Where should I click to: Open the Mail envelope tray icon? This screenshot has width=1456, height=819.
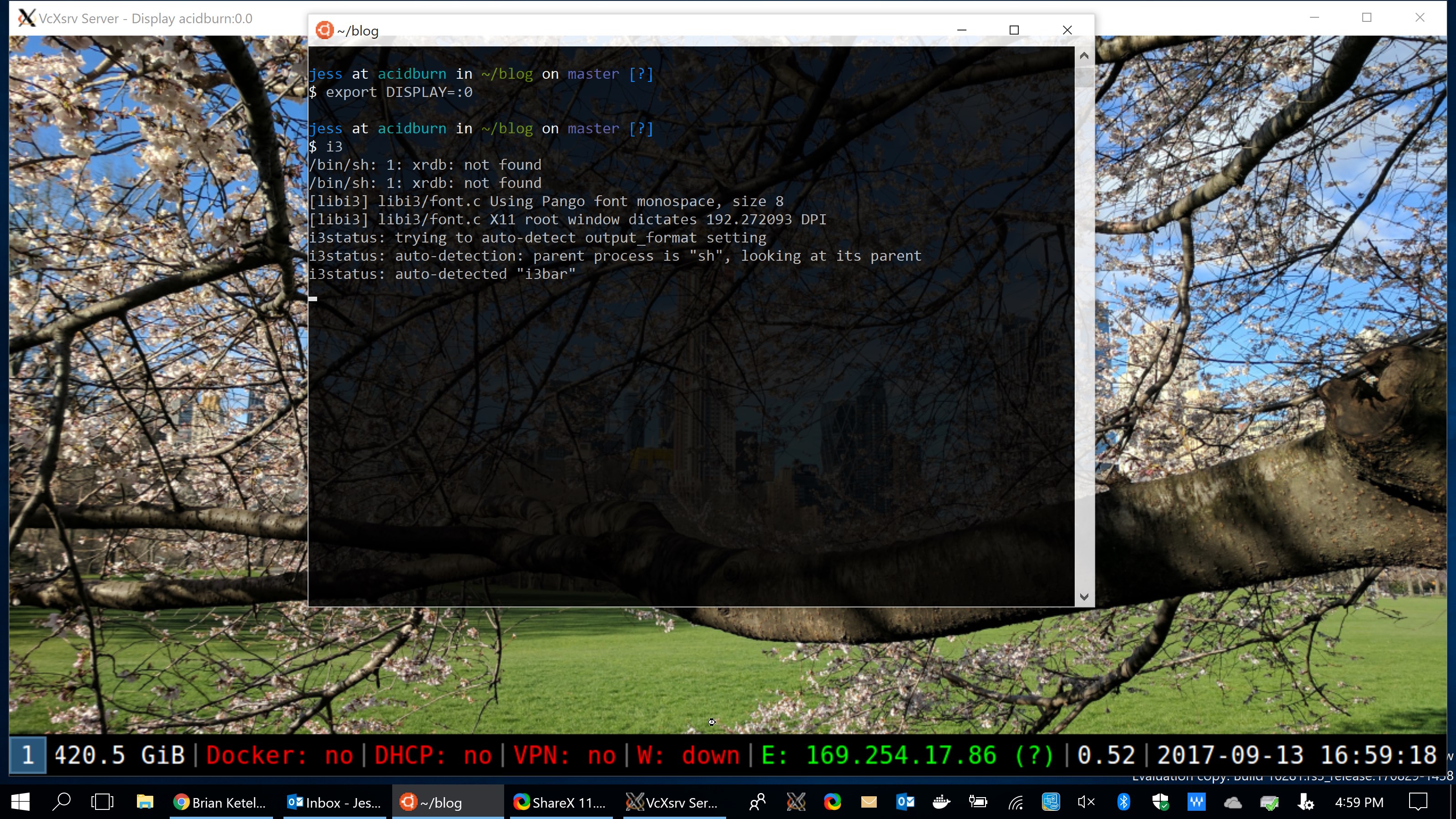[869, 801]
